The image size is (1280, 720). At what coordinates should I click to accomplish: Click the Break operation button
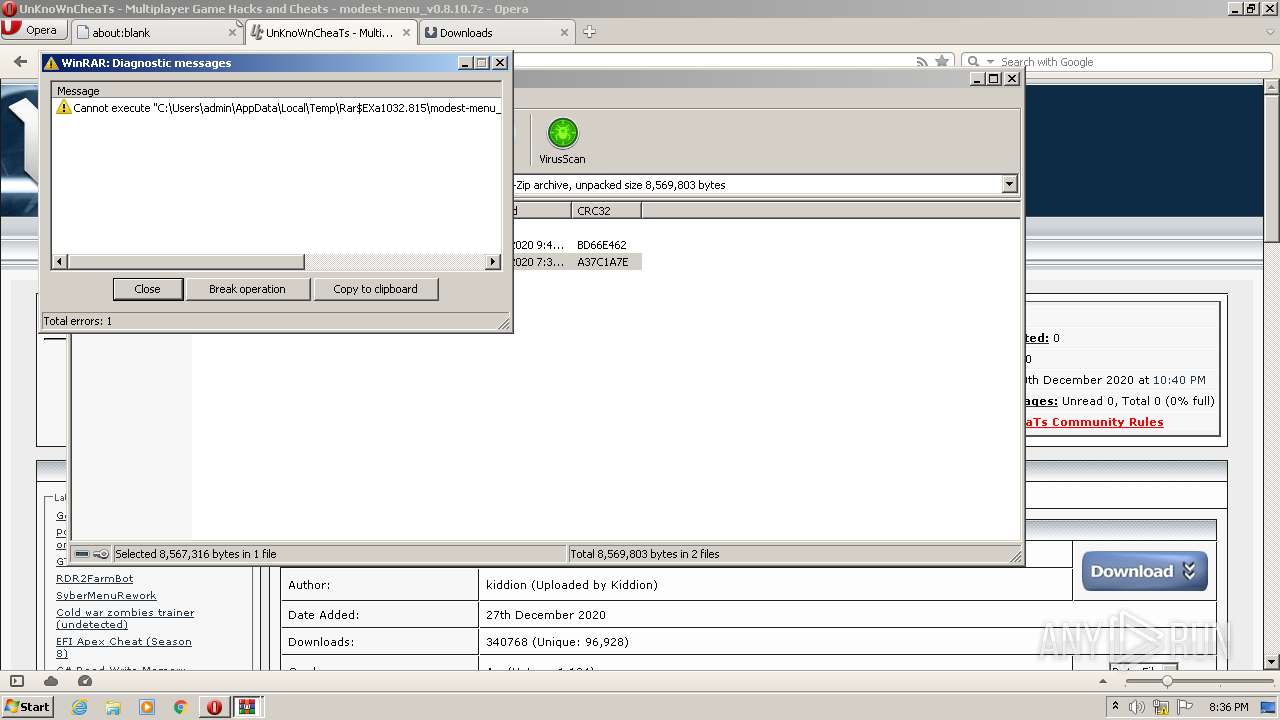pos(247,289)
